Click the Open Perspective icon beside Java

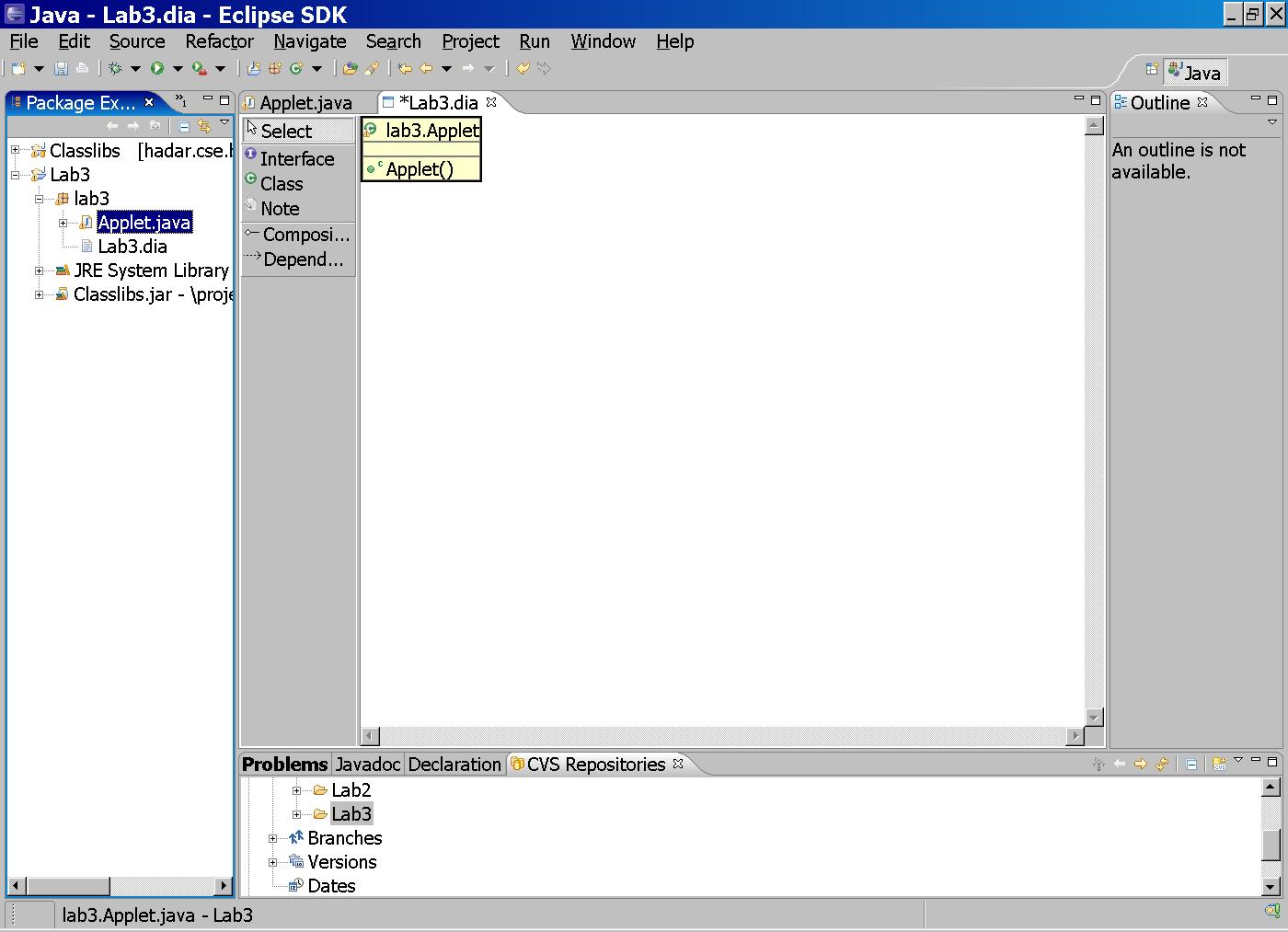(x=1151, y=70)
